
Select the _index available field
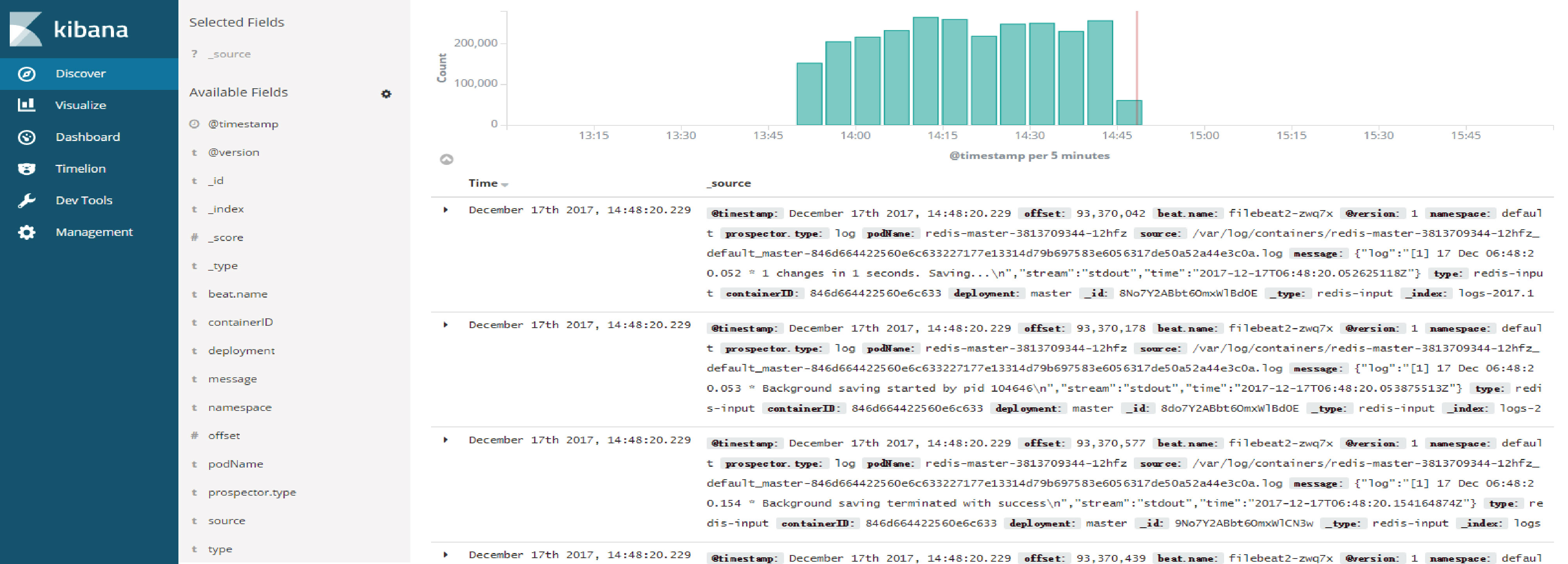coord(226,209)
